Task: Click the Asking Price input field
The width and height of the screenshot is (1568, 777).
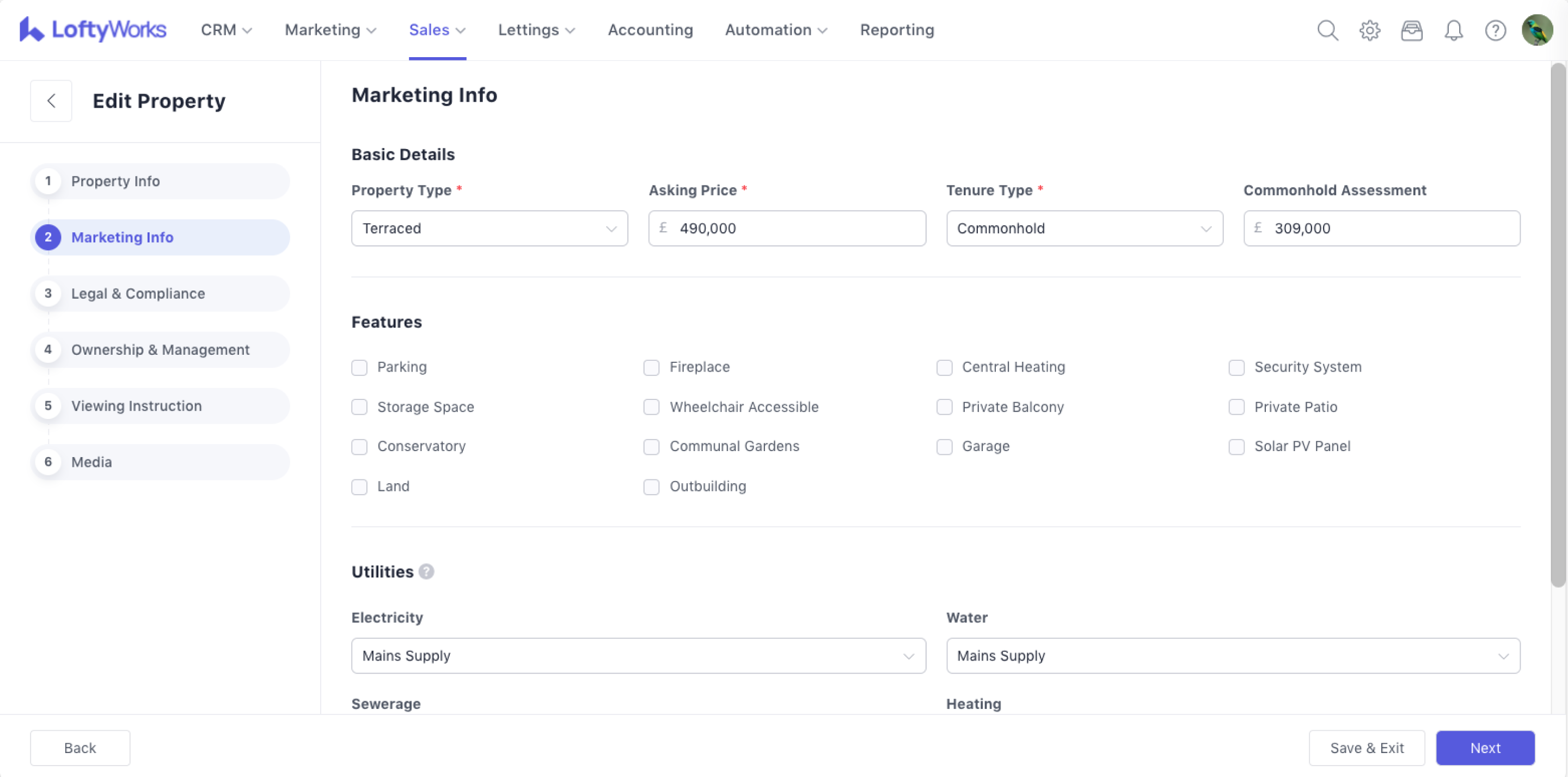Action: [798, 228]
